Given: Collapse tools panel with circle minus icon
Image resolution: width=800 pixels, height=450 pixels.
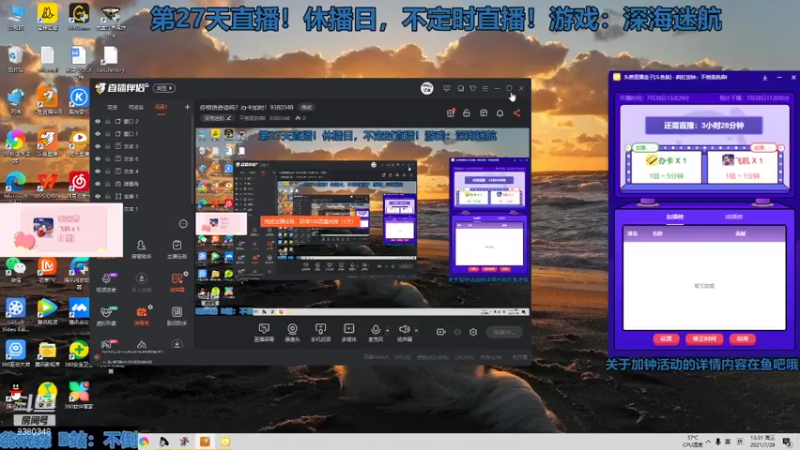Looking at the screenshot, I should (x=183, y=223).
